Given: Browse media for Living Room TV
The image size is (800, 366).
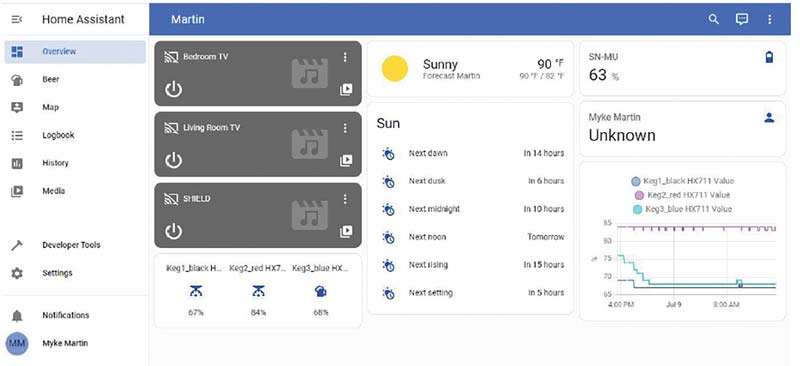Looking at the screenshot, I should pos(346,161).
